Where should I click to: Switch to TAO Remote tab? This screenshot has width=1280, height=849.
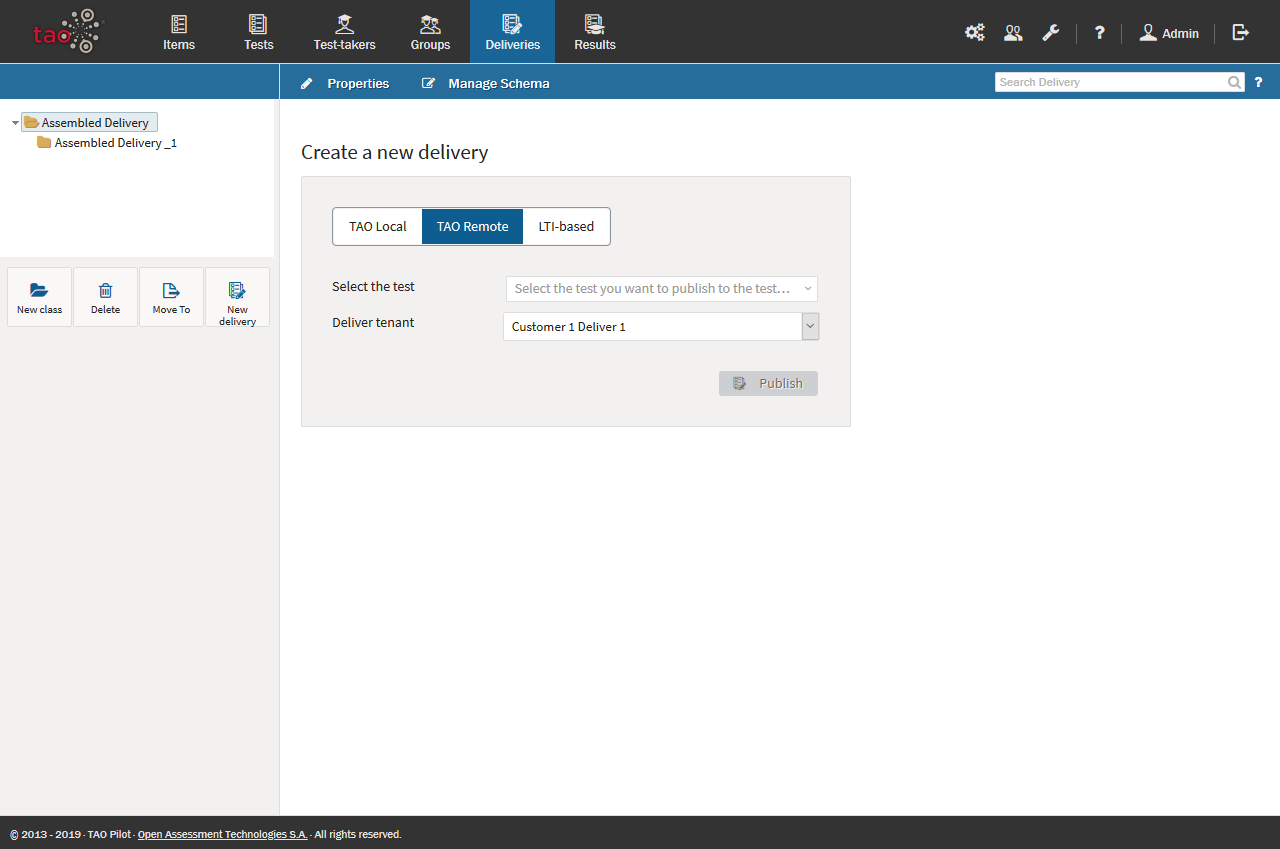click(x=473, y=226)
